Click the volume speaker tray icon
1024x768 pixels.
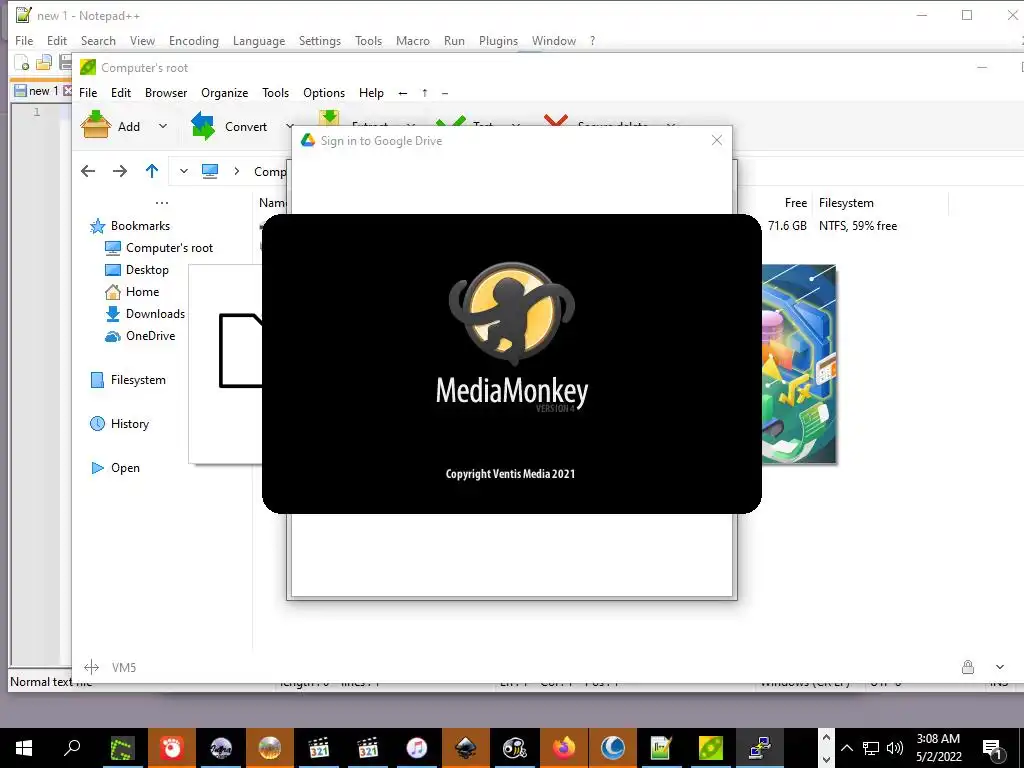(895, 748)
